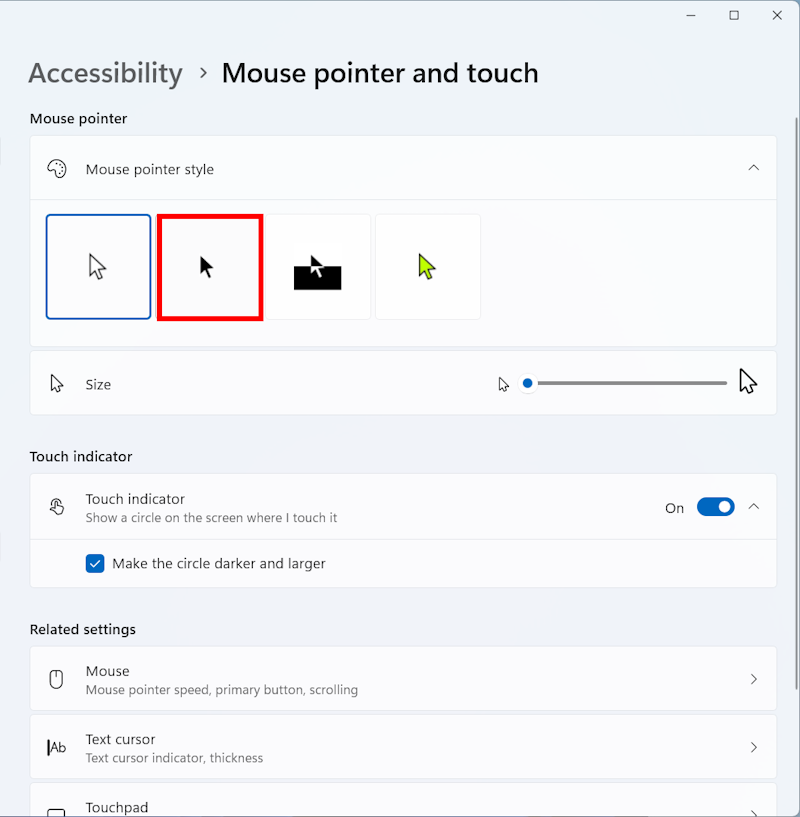Collapse the Mouse pointer style section
Viewport: 800px width, 817px height.
point(754,168)
